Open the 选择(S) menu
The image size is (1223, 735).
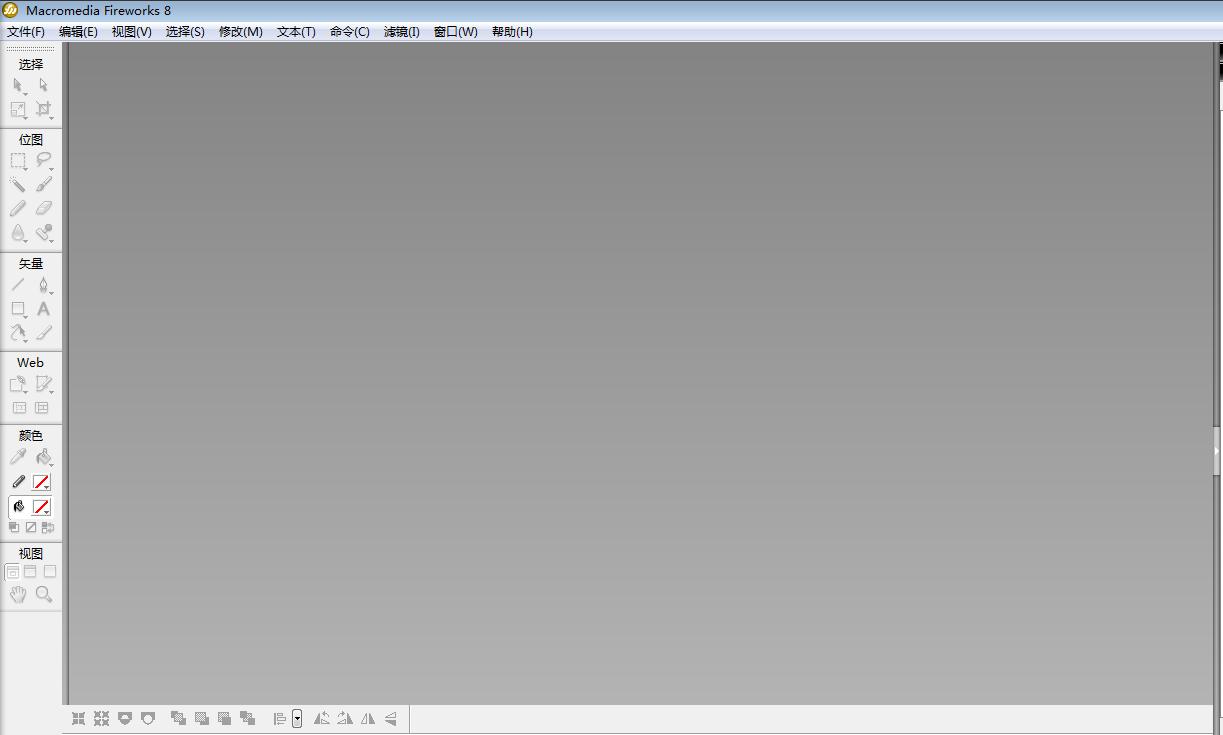tap(185, 32)
